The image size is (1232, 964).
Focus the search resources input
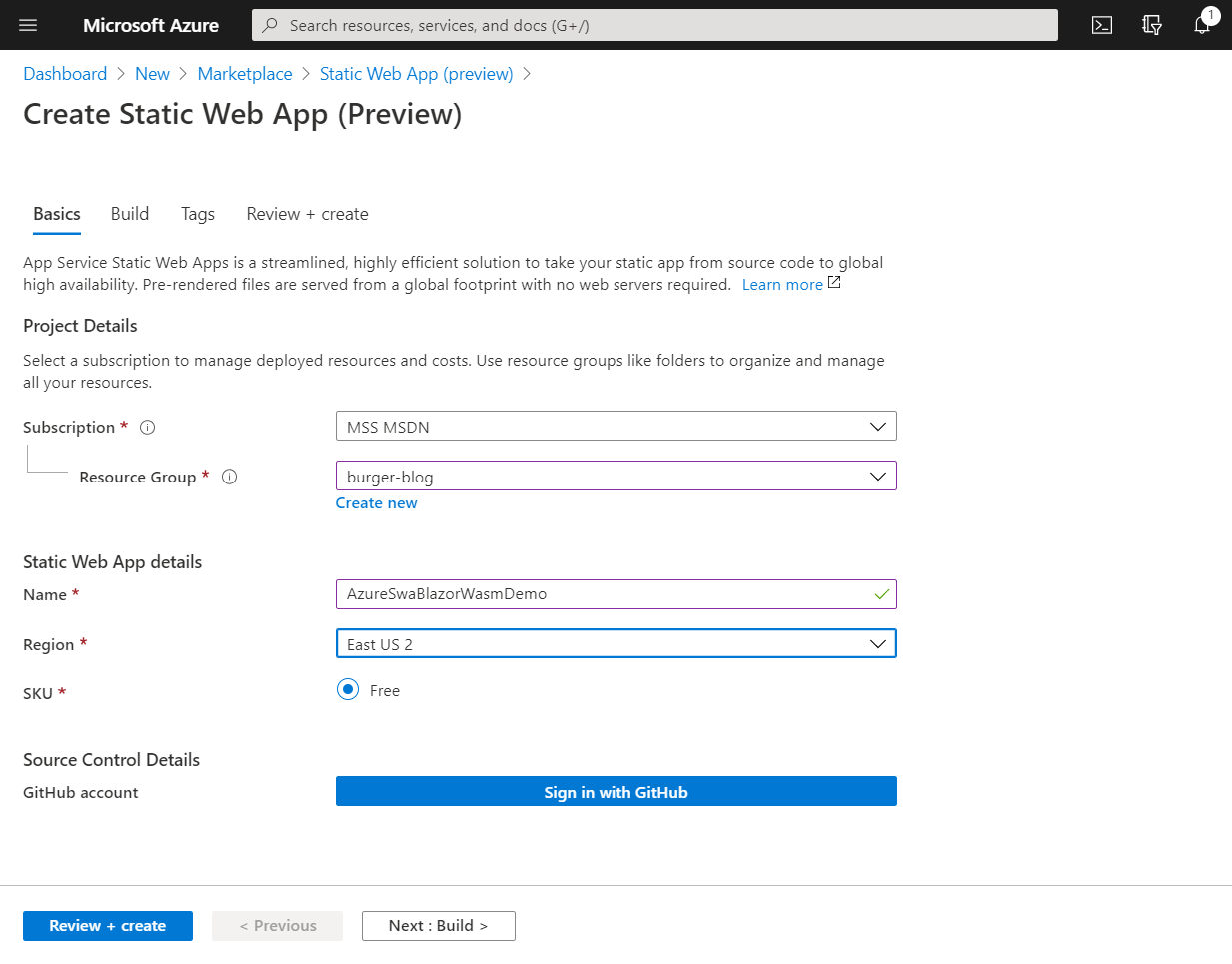coord(654,25)
